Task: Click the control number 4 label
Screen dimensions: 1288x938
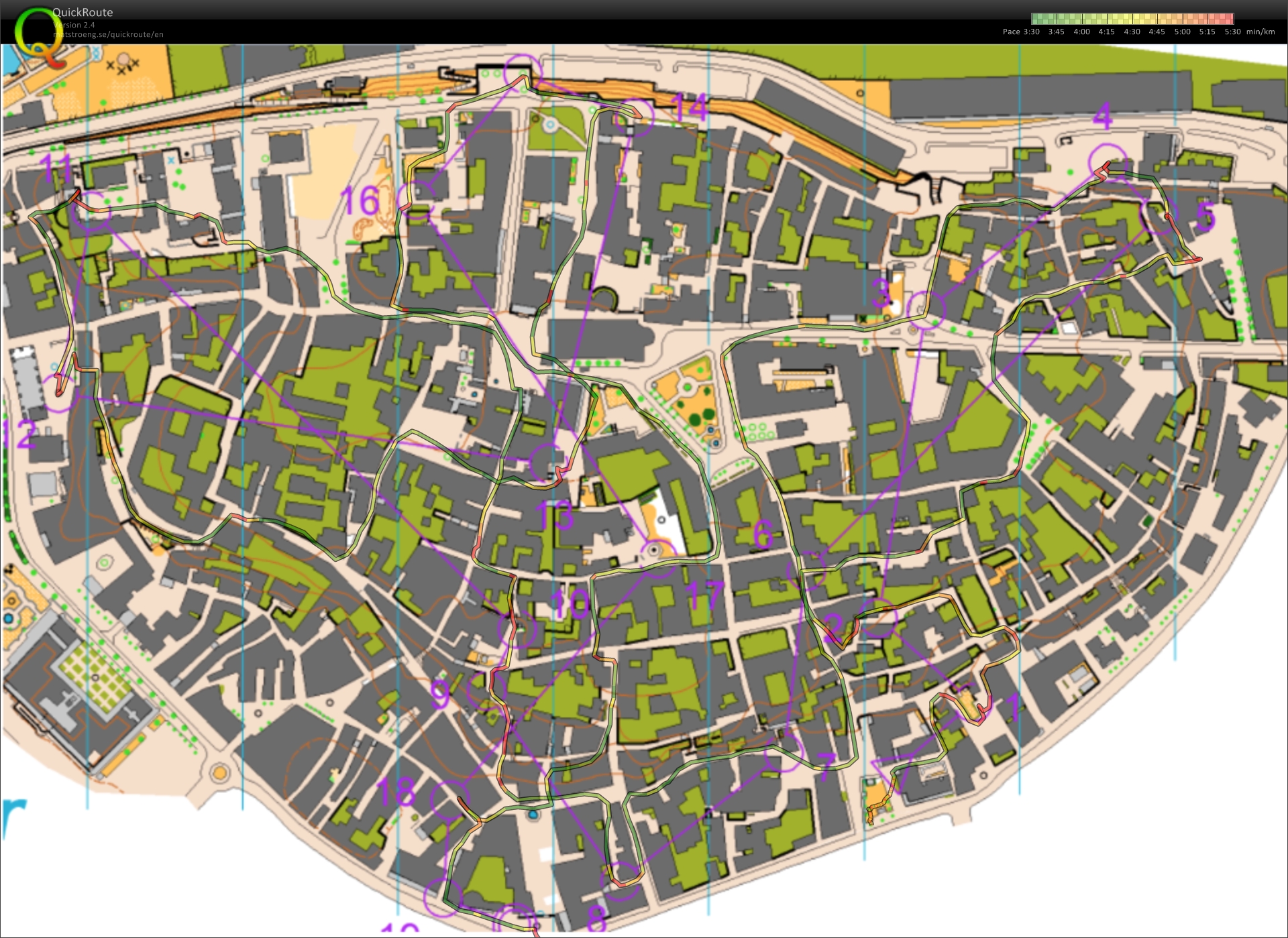Action: click(1103, 117)
